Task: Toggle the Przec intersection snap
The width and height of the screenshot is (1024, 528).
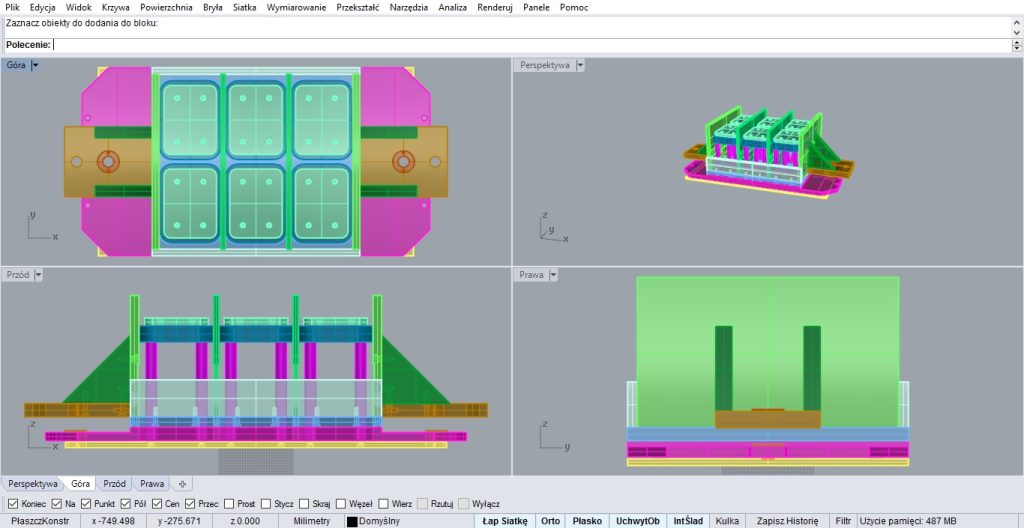Action: click(x=190, y=504)
